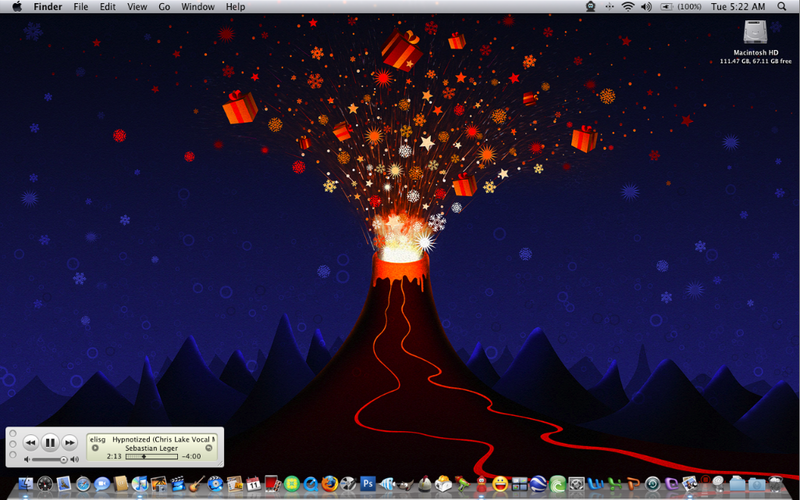Launch Safari from the Dock
Image resolution: width=800 pixels, height=500 pixels.
83,484
